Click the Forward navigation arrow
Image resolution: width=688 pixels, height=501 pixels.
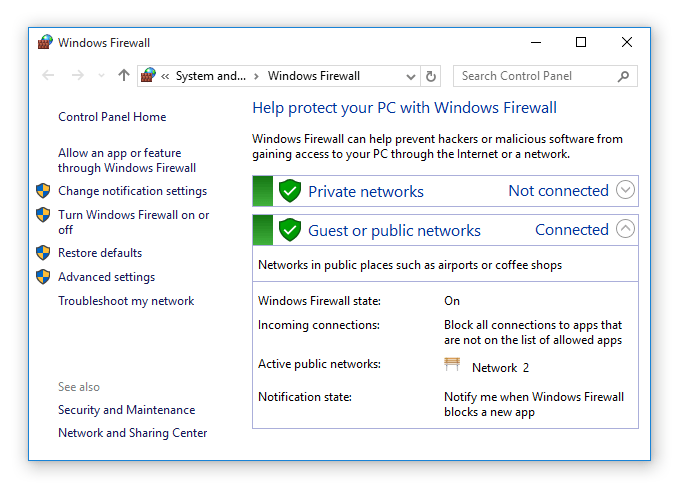point(78,76)
